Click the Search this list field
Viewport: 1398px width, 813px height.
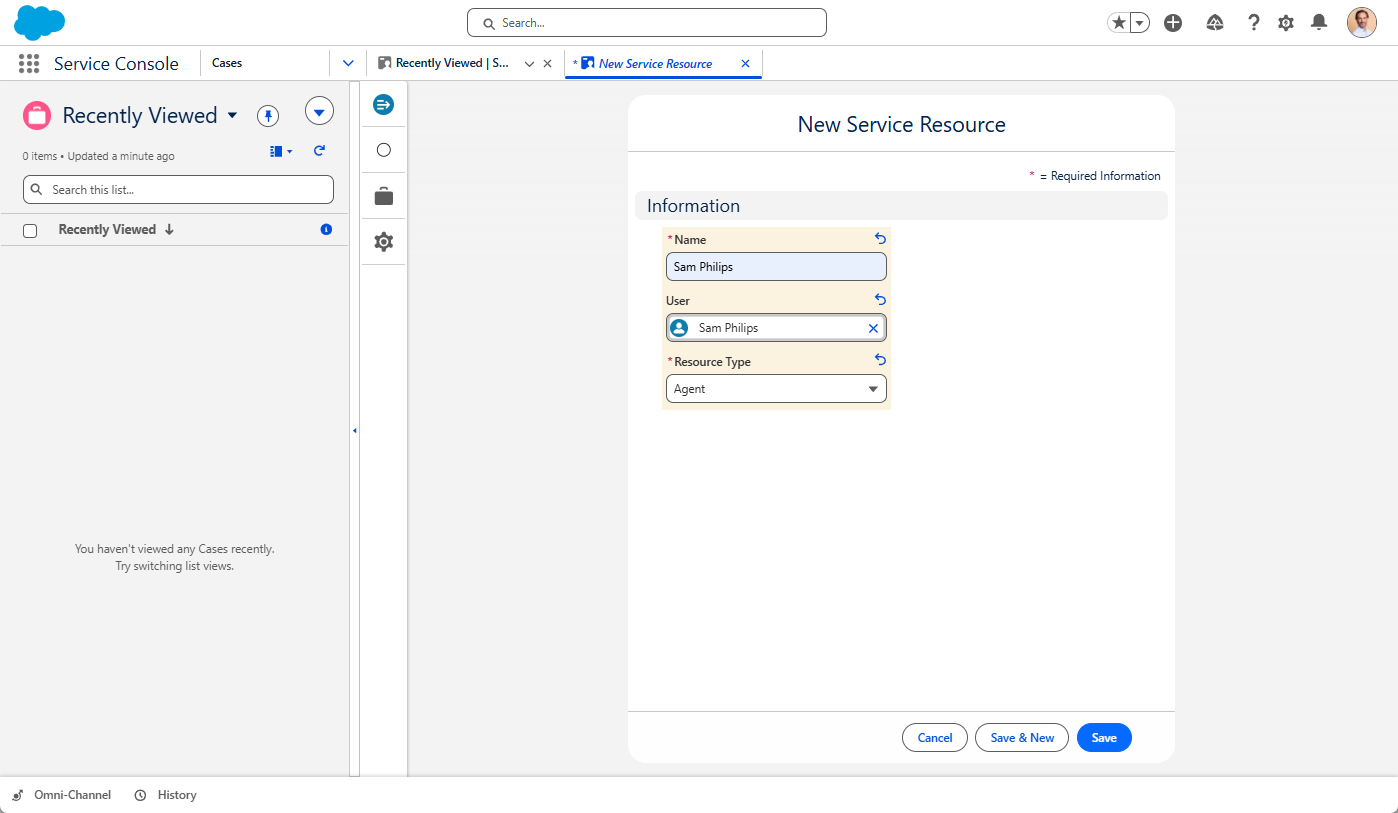pyautogui.click(x=178, y=190)
